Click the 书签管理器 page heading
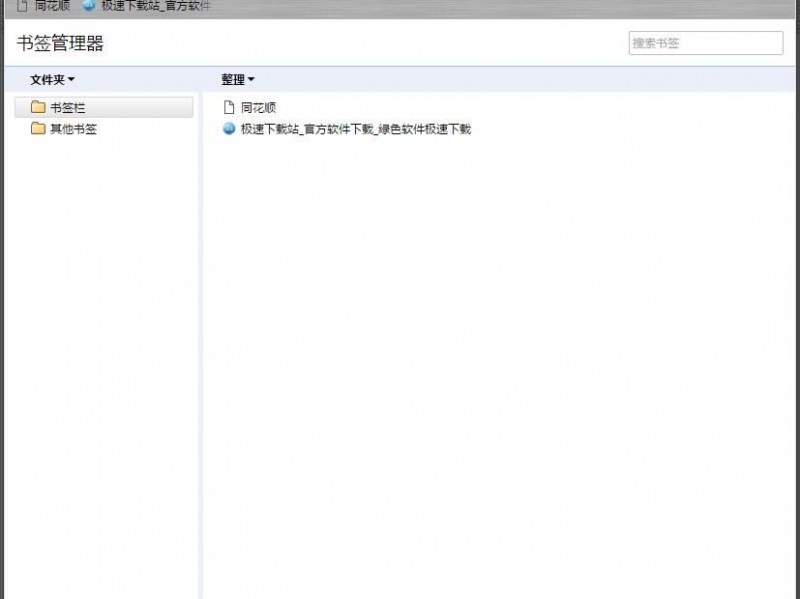The image size is (800, 599). pyautogui.click(x=60, y=43)
